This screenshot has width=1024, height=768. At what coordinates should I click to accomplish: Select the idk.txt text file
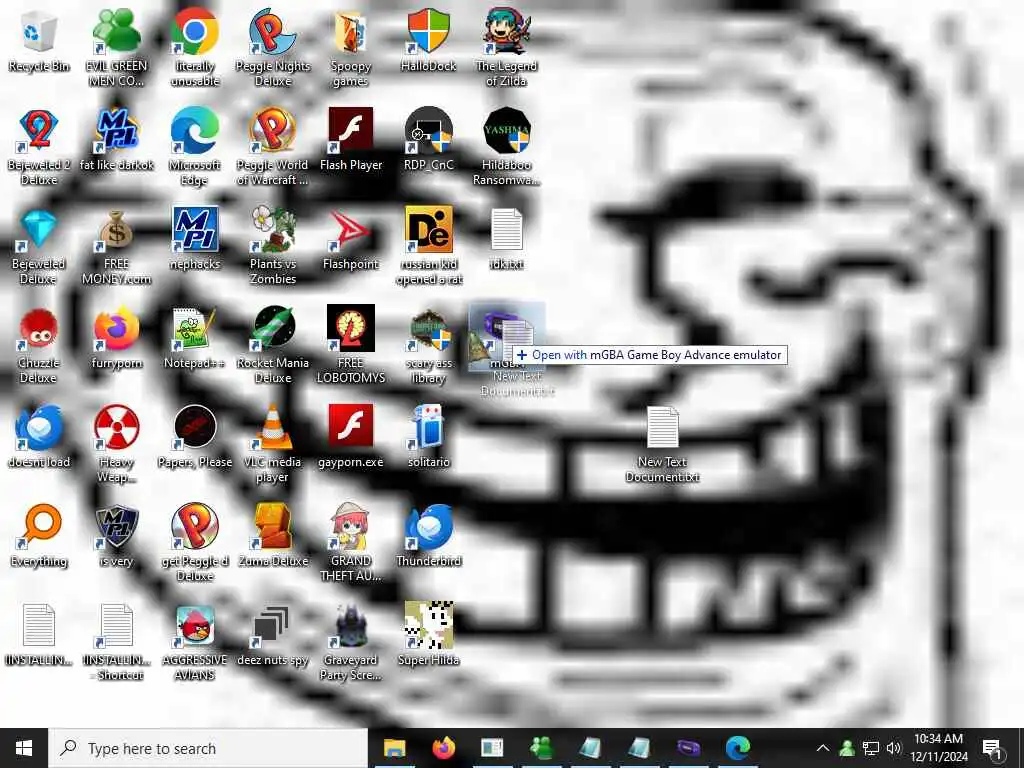(506, 230)
